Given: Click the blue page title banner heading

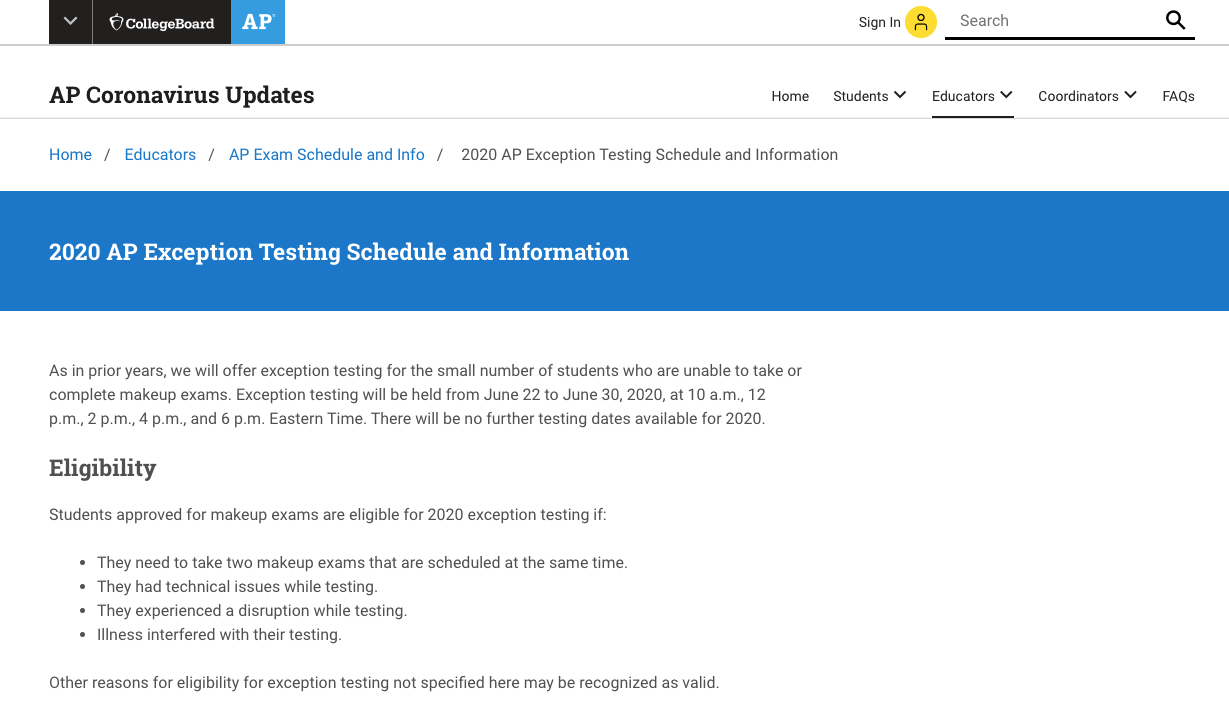Looking at the screenshot, I should point(339,252).
